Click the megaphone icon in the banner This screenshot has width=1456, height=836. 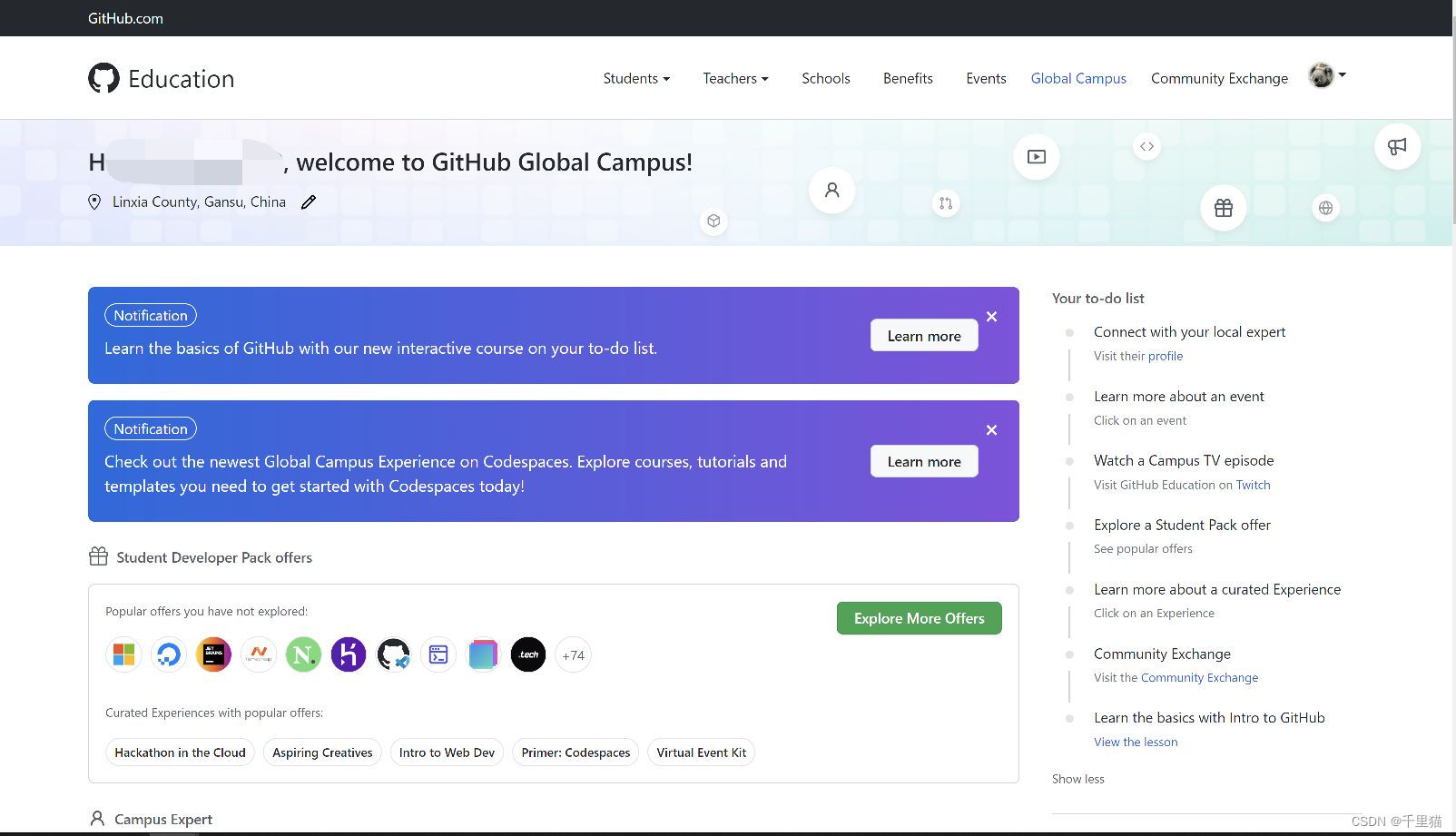(1397, 146)
